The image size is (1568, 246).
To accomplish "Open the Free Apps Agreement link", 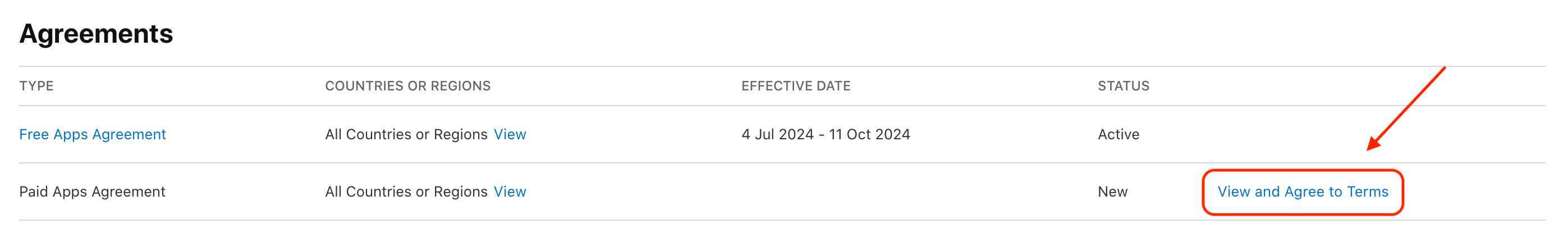I will (93, 134).
